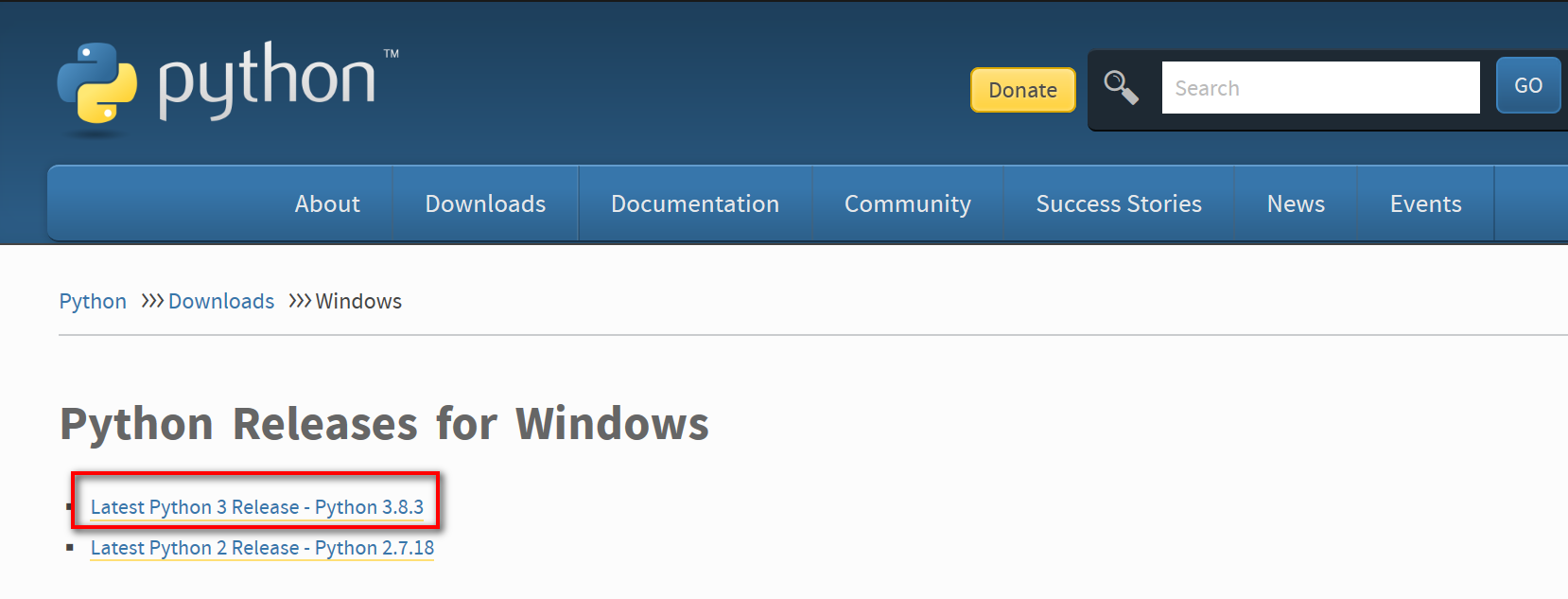Go to Python breadcrumb link
The image size is (1568, 599).
tap(93, 301)
